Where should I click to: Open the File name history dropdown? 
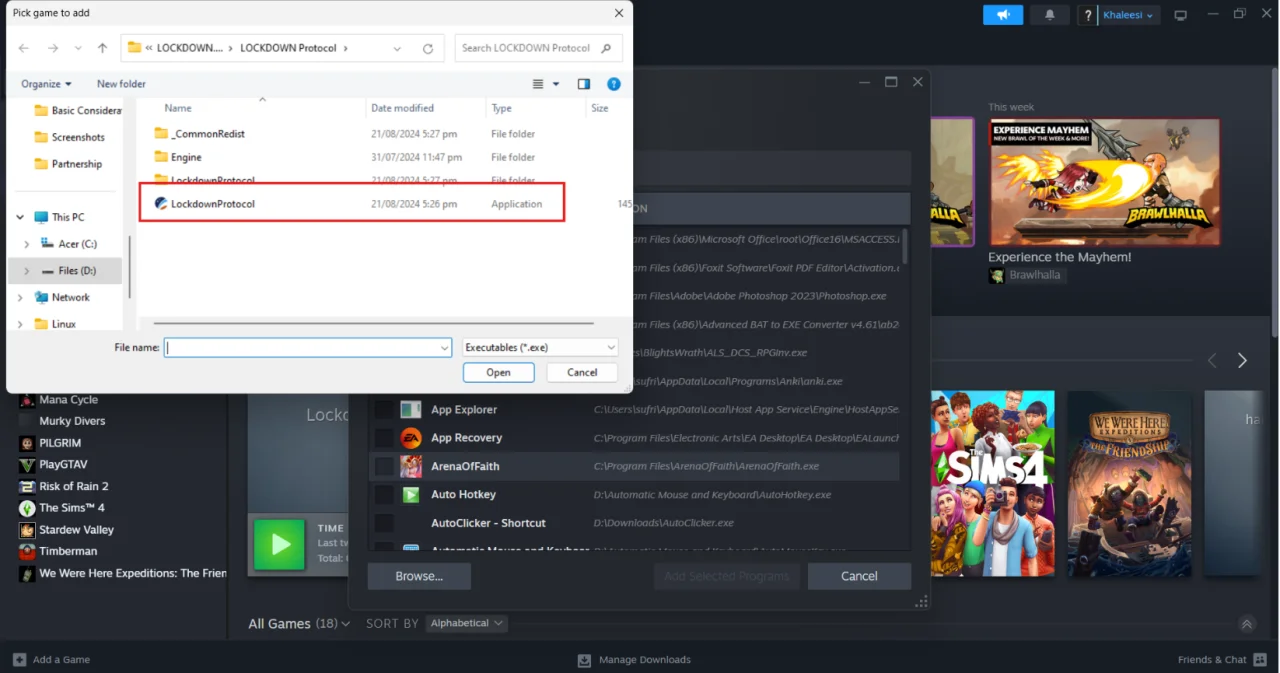[445, 348]
